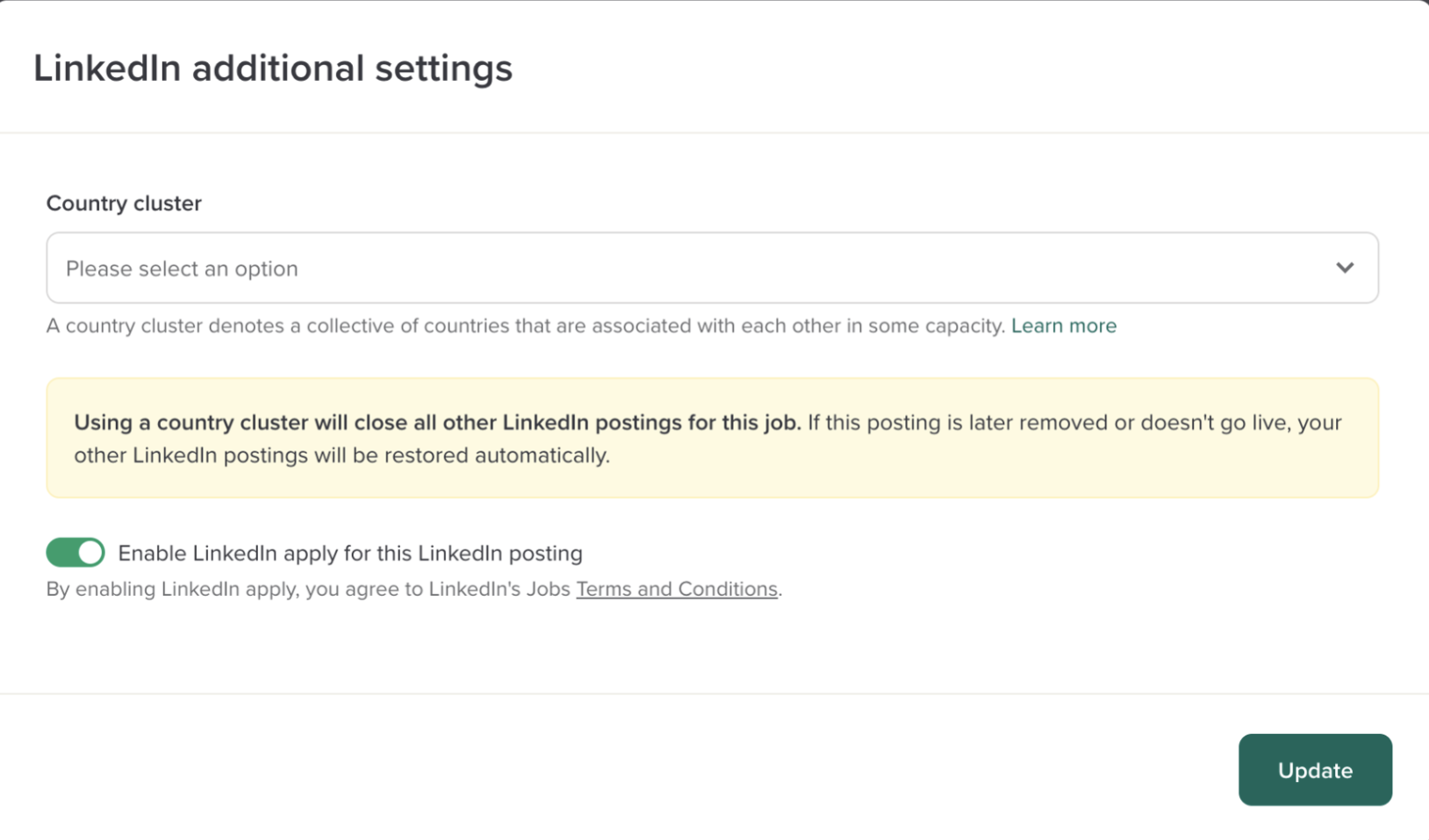
Task: Click the "LinkedIn additional settings" heading
Action: [x=272, y=68]
